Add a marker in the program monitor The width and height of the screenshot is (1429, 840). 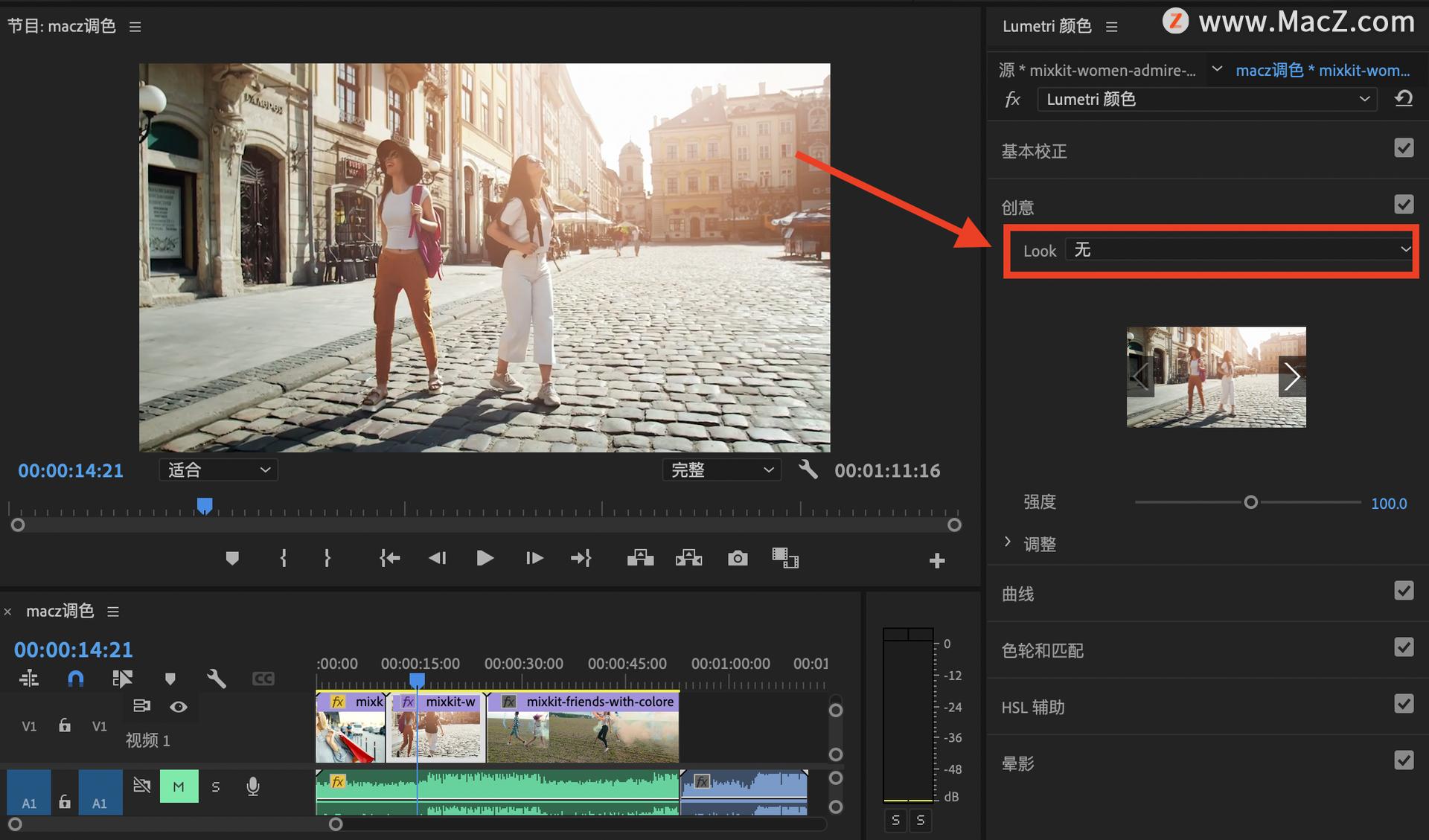click(232, 558)
